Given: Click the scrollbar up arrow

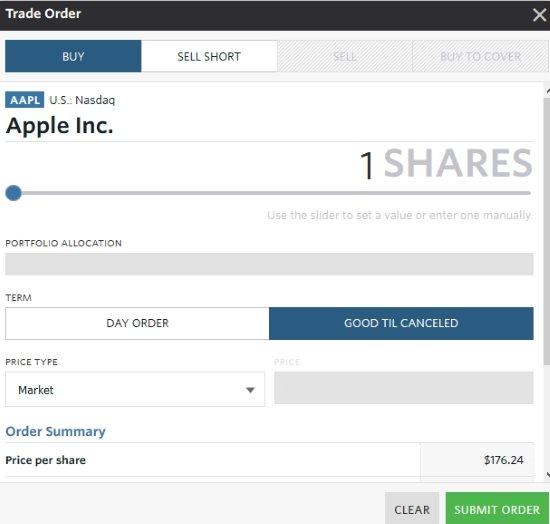Looking at the screenshot, I should [x=548, y=92].
